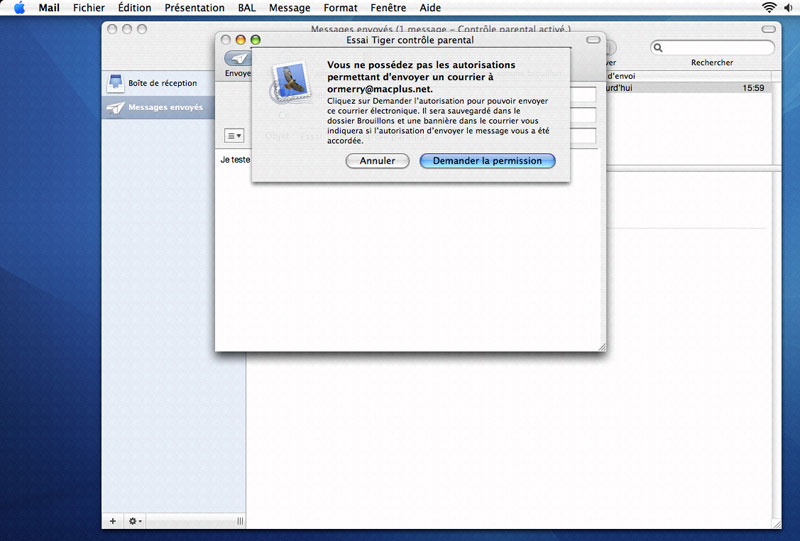Open the gear action menu
This screenshot has height=541, width=800.
pos(135,521)
